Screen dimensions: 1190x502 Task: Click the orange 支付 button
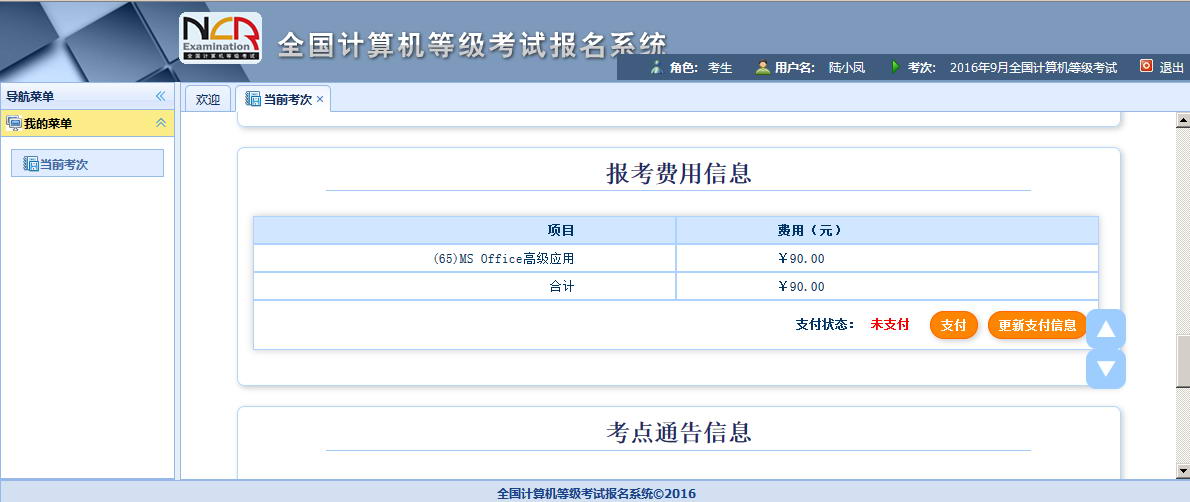pyautogui.click(x=953, y=325)
